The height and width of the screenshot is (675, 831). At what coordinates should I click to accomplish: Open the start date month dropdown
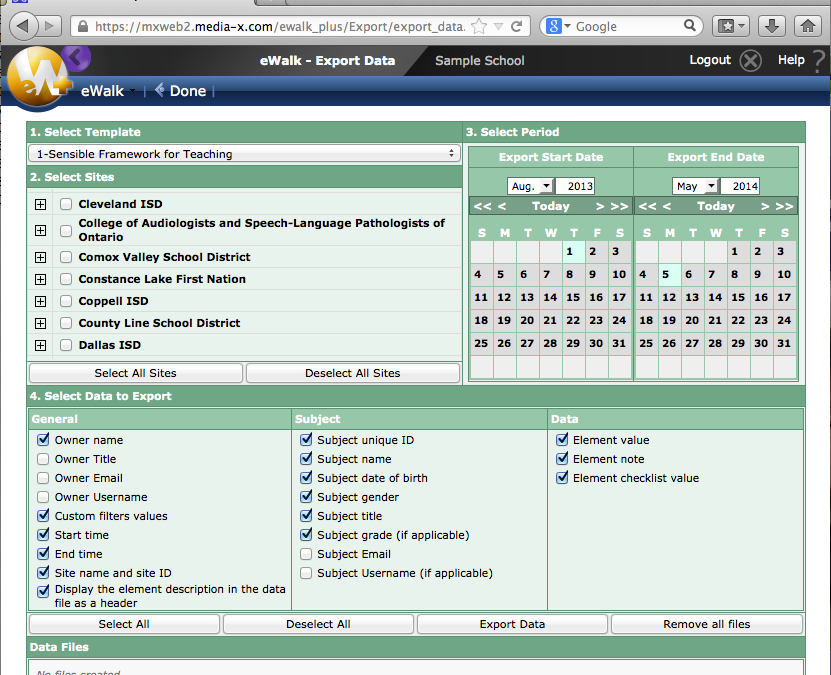531,186
